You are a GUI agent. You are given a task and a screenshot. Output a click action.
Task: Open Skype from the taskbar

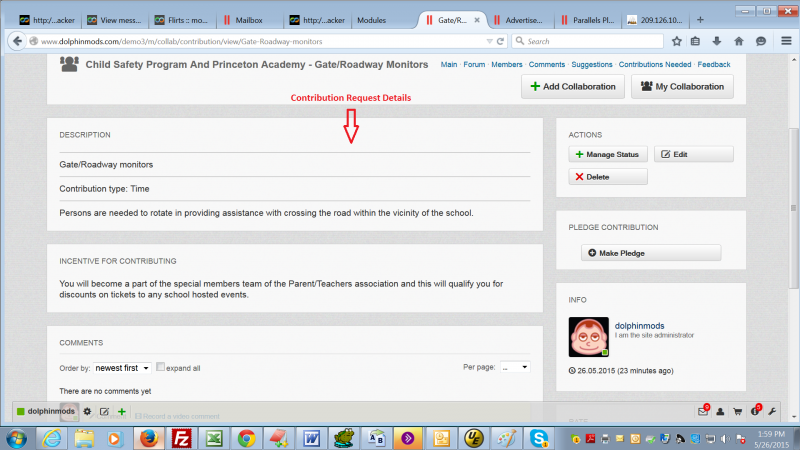pos(539,438)
